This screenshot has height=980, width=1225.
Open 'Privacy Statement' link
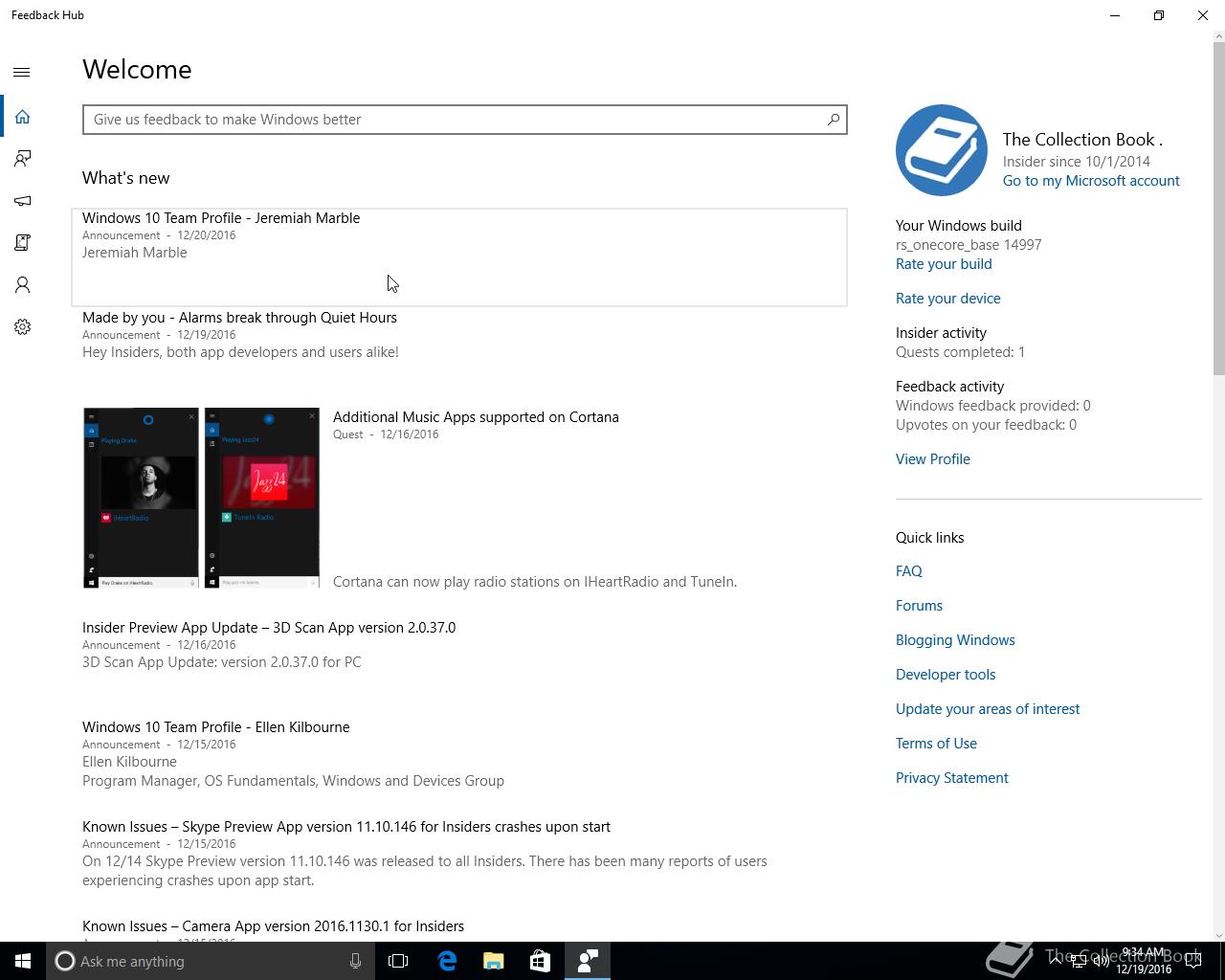tap(952, 778)
